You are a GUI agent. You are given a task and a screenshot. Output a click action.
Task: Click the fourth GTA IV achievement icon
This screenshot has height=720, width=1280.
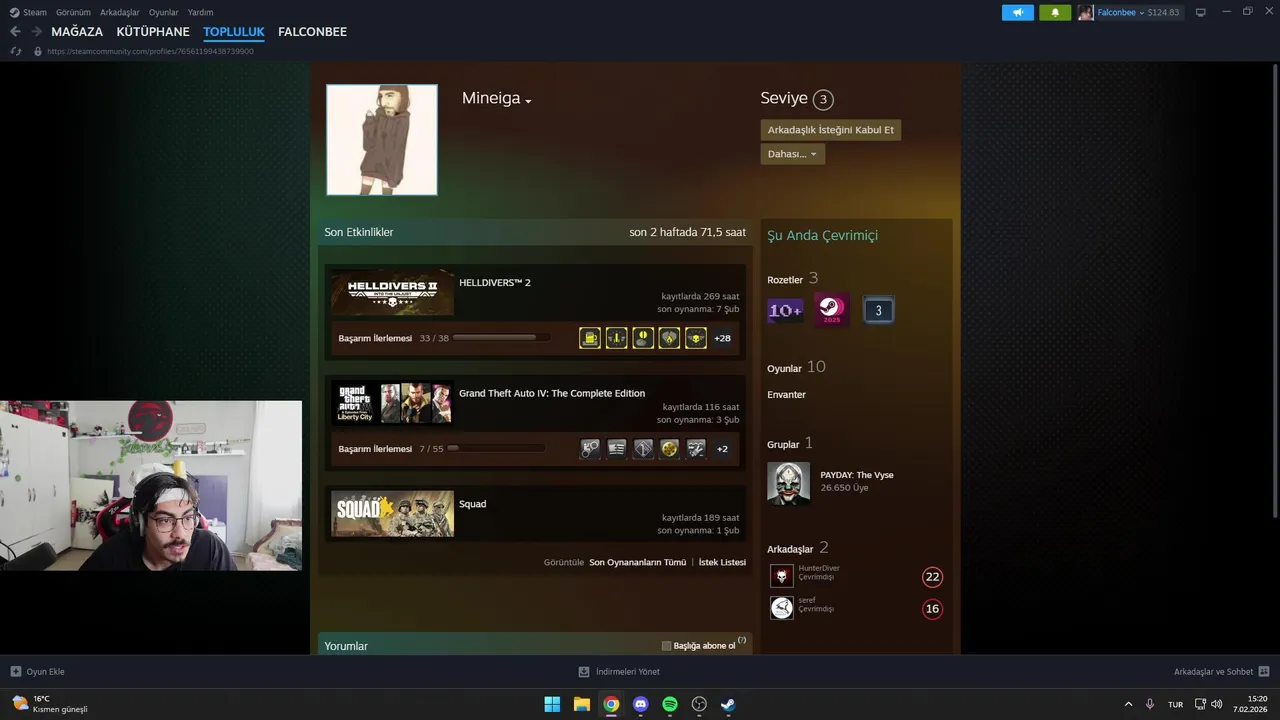click(x=669, y=449)
